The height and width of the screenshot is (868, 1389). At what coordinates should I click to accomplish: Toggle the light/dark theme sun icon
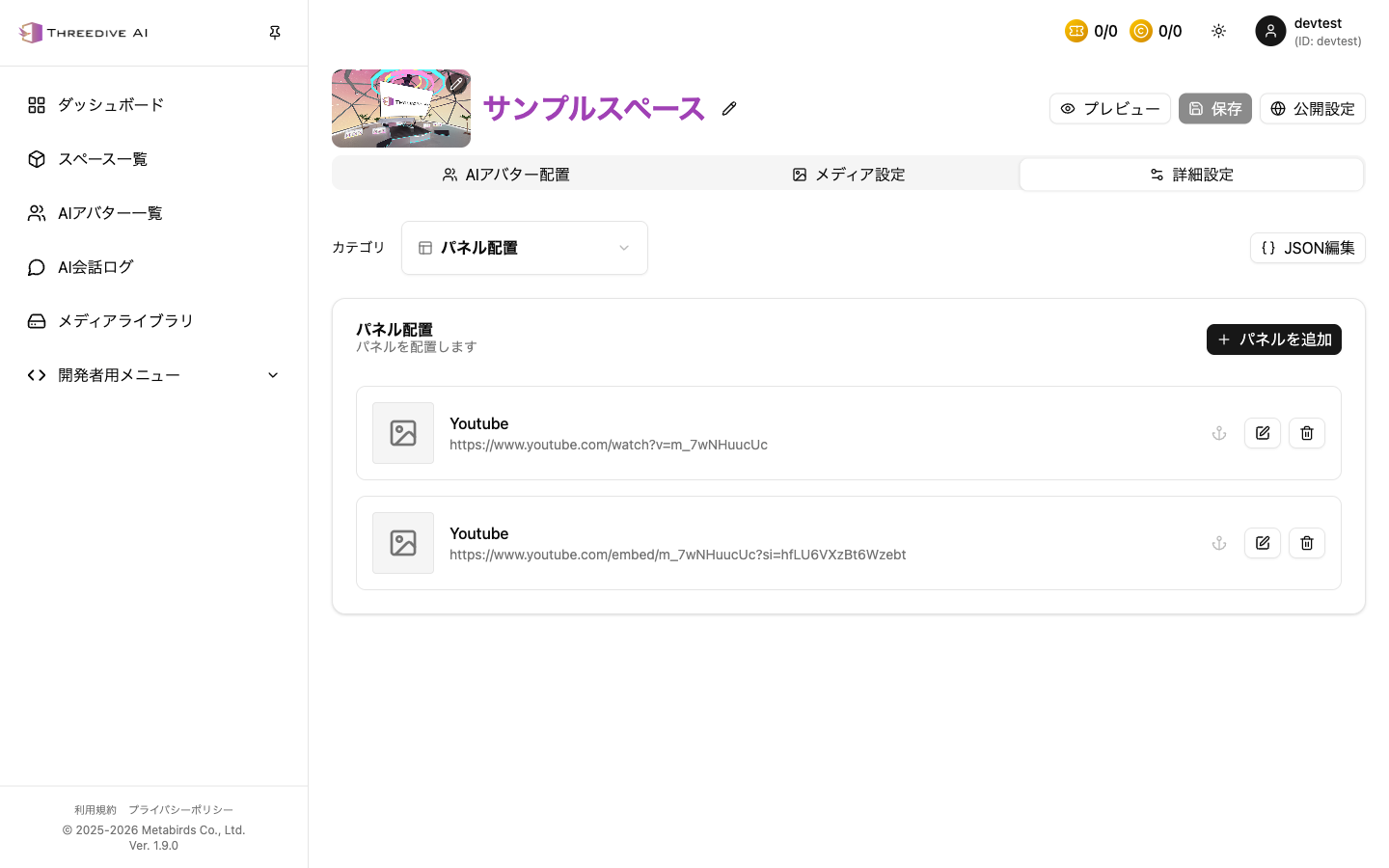(x=1219, y=32)
